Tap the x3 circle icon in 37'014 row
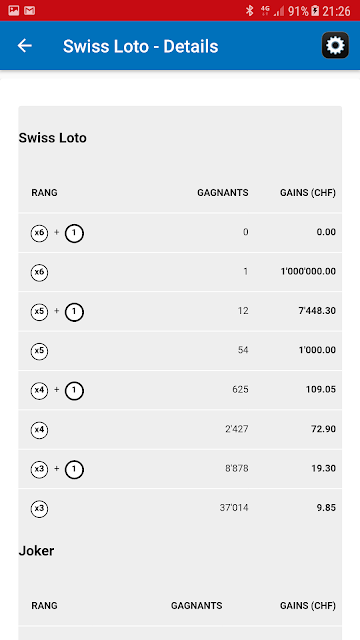 coord(39,509)
